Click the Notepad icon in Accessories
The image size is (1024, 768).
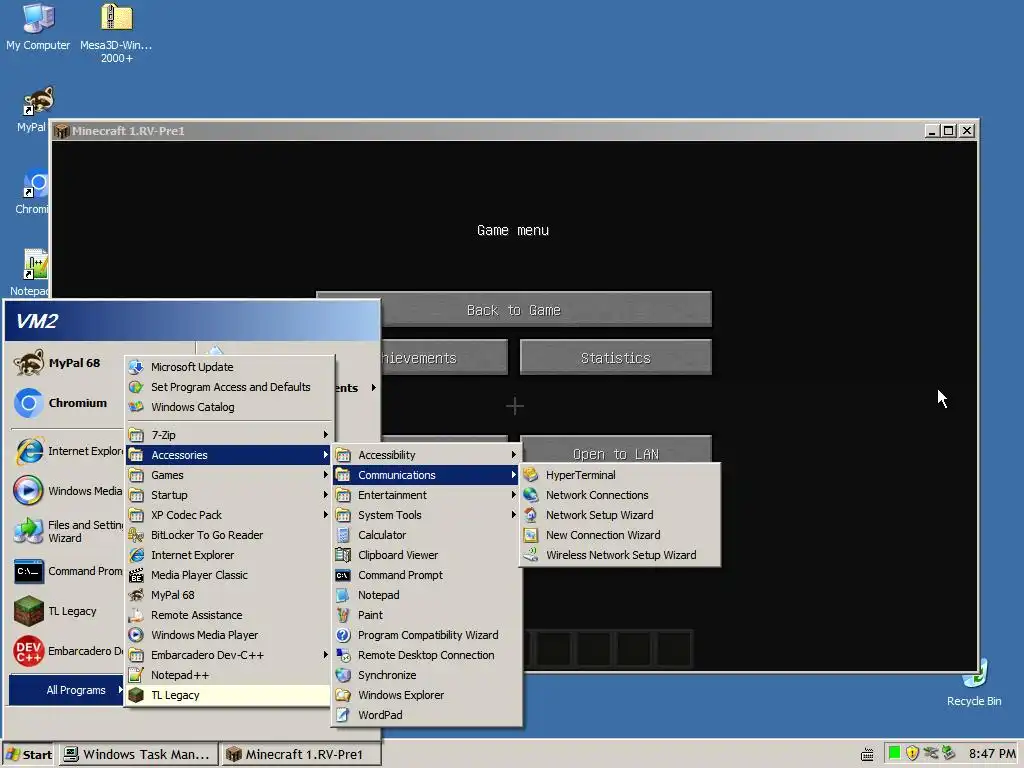[343, 595]
